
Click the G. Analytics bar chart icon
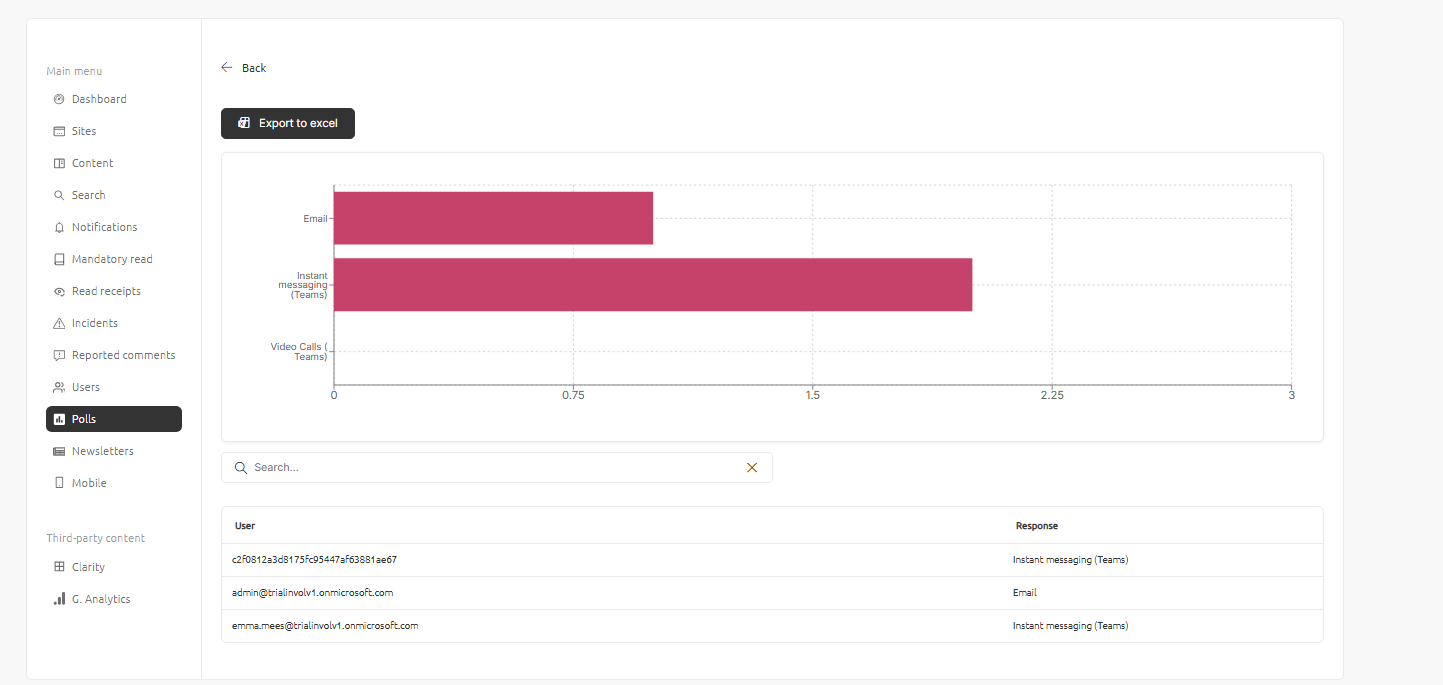coord(59,599)
